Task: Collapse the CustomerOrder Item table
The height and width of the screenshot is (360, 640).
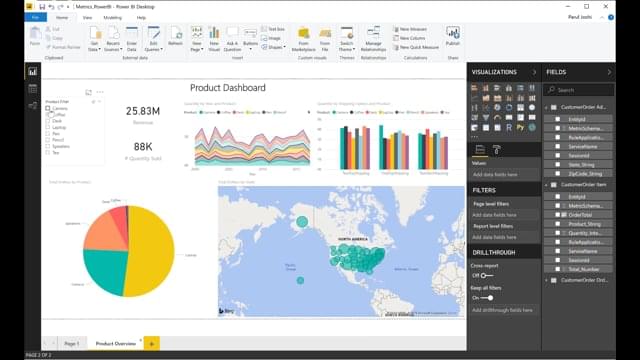Action: pos(547,185)
